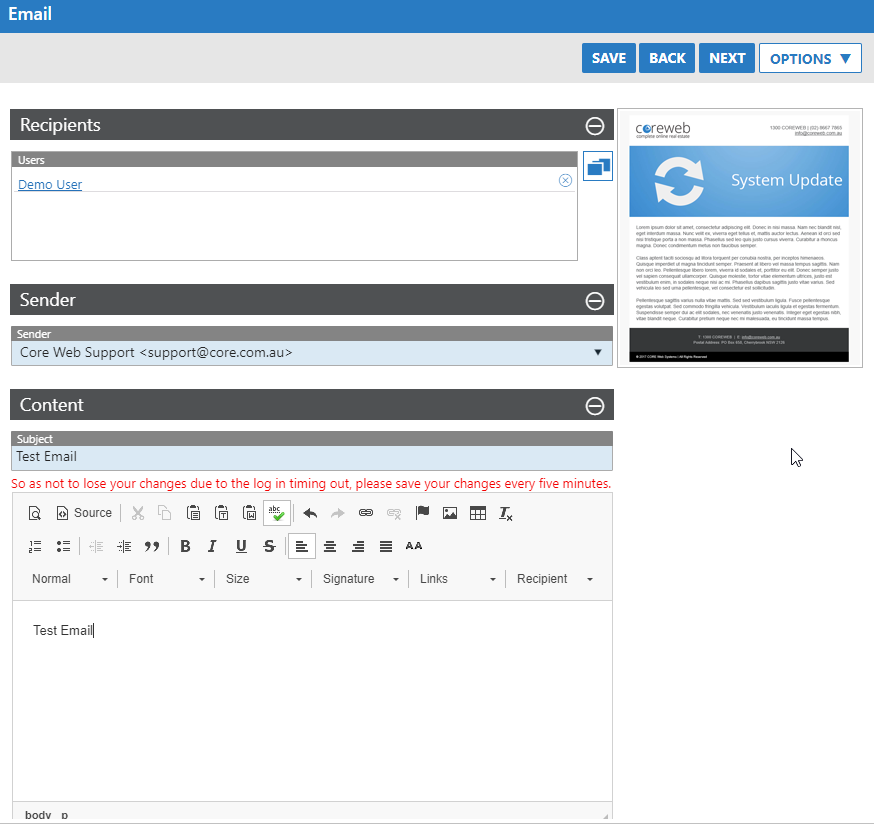Image resolution: width=874 pixels, height=828 pixels.
Task: Click the Undo arrow icon
Action: coord(310,513)
